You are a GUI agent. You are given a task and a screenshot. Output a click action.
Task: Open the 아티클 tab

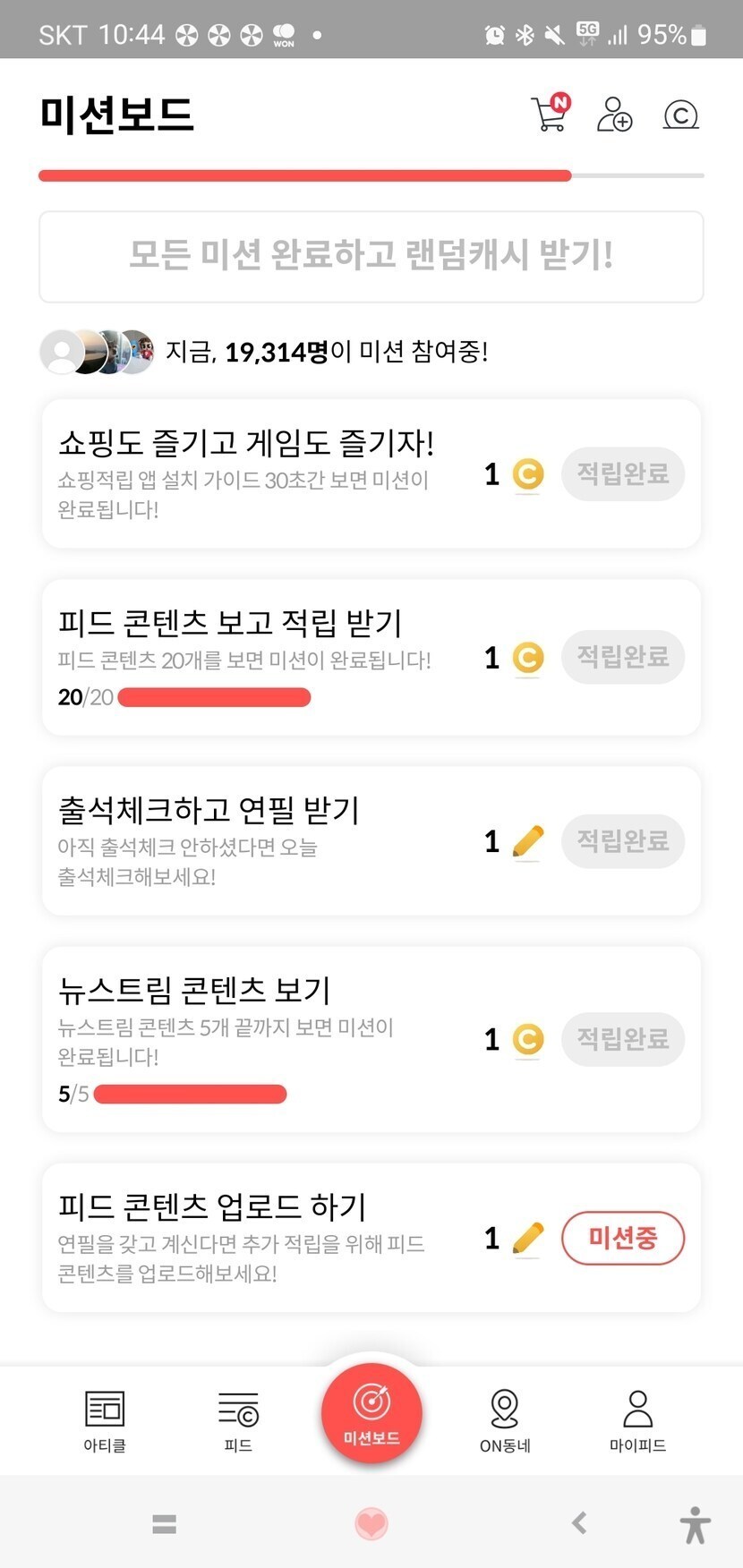(x=105, y=1419)
